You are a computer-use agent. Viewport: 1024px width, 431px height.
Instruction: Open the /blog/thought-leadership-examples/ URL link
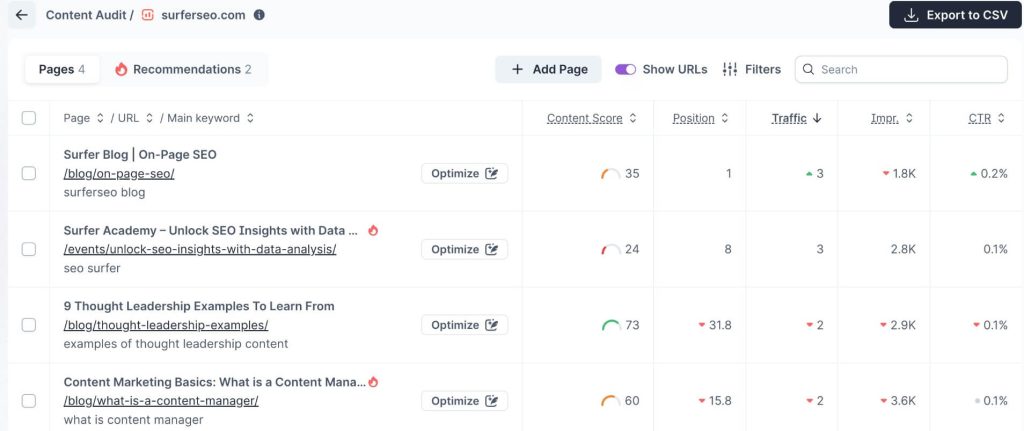click(x=165, y=325)
